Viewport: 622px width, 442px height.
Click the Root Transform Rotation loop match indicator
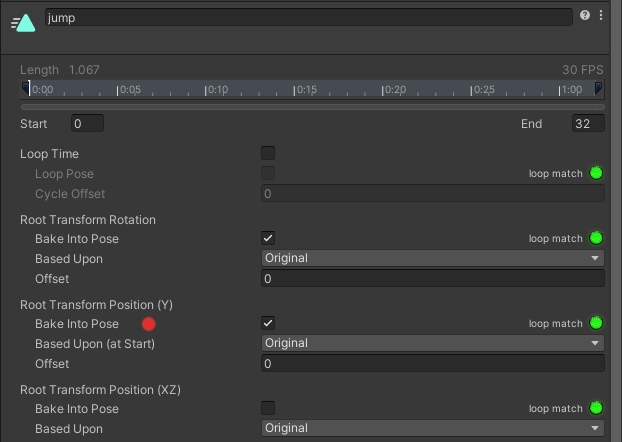597,238
